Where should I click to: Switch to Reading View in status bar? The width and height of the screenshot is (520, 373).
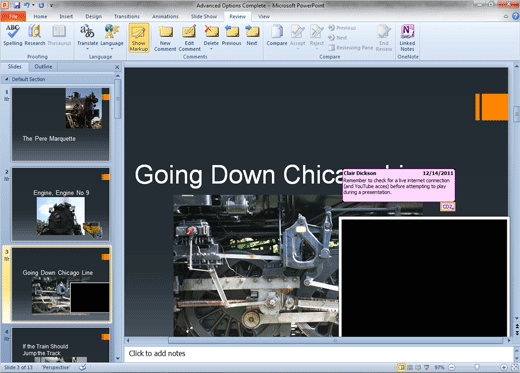(418, 367)
